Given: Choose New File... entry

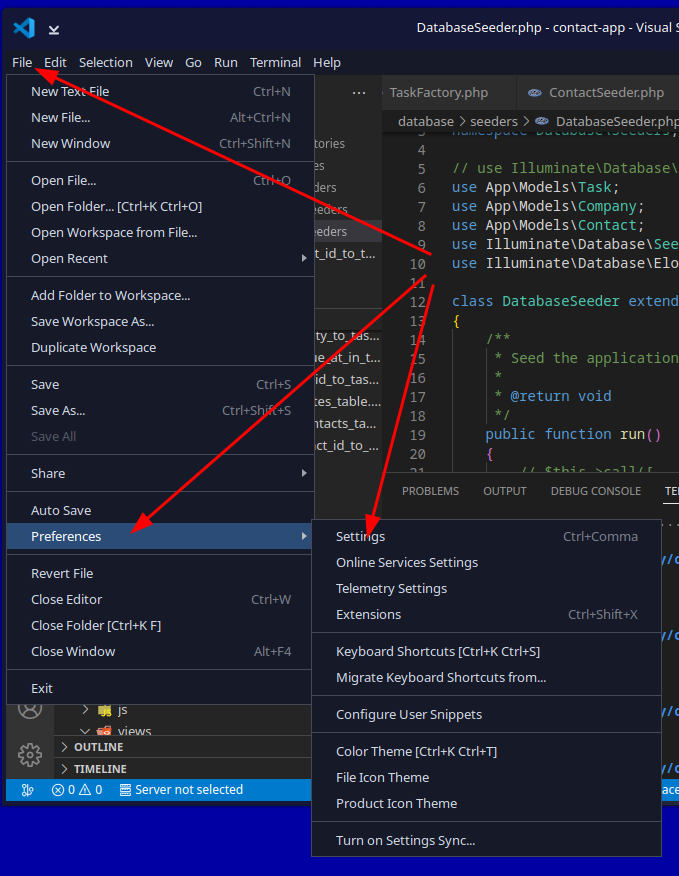Looking at the screenshot, I should click(159, 118).
